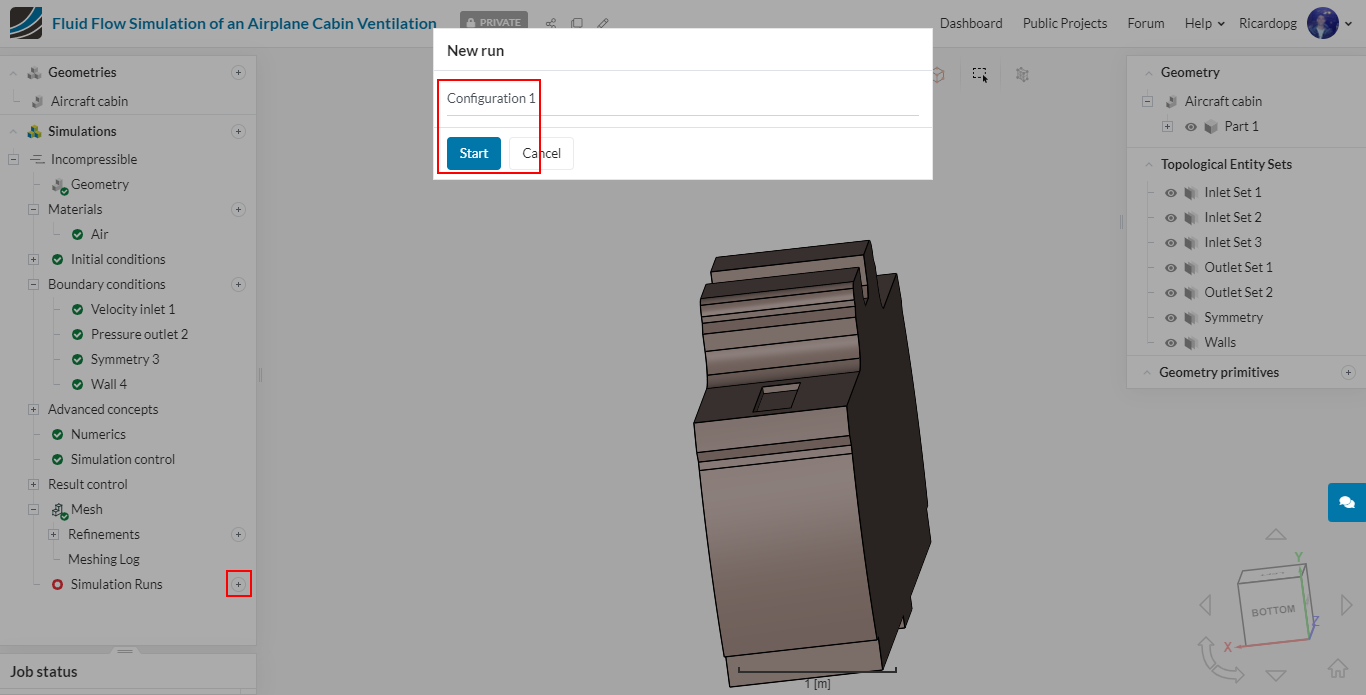Rotate view down with the bottom arrow
This screenshot has width=1366, height=695.
tap(1275, 675)
